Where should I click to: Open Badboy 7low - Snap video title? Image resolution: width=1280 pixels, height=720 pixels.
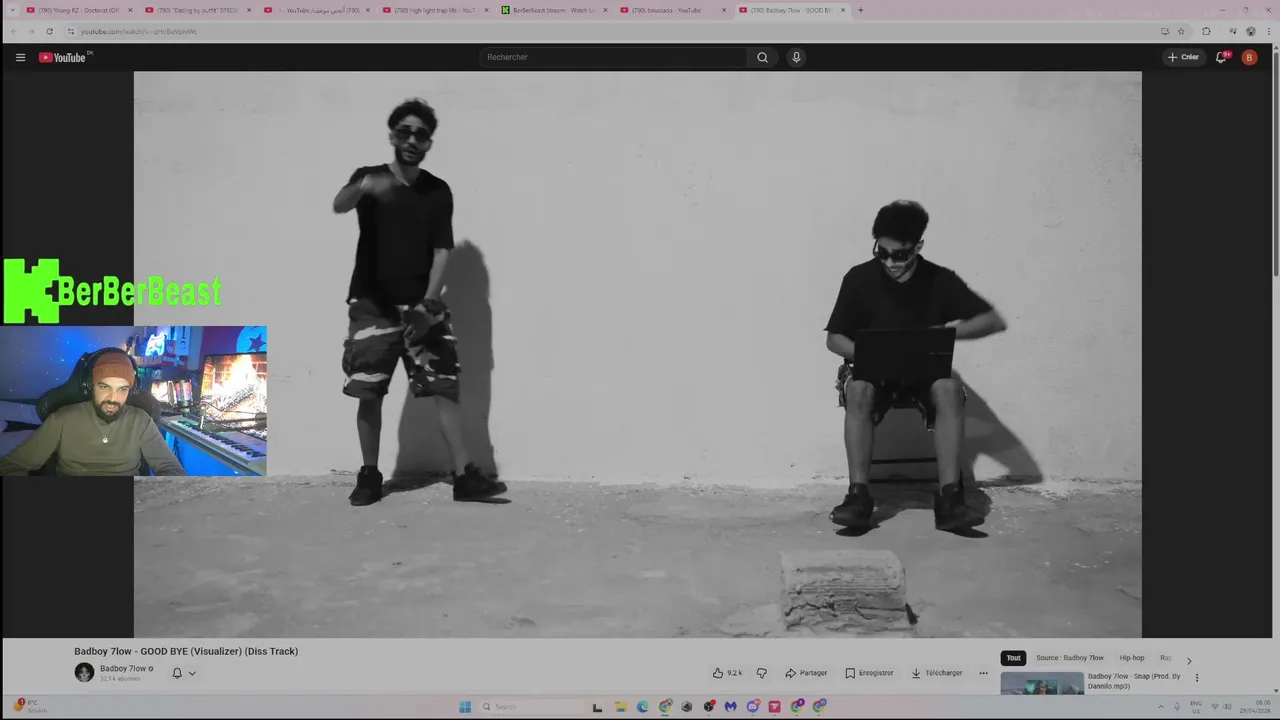click(1134, 681)
